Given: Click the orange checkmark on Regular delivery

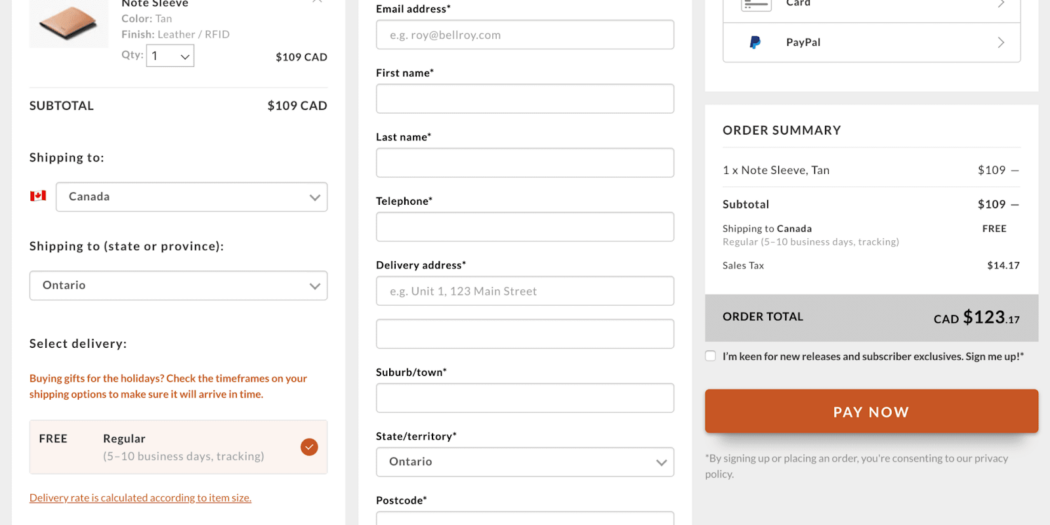Looking at the screenshot, I should (x=309, y=447).
